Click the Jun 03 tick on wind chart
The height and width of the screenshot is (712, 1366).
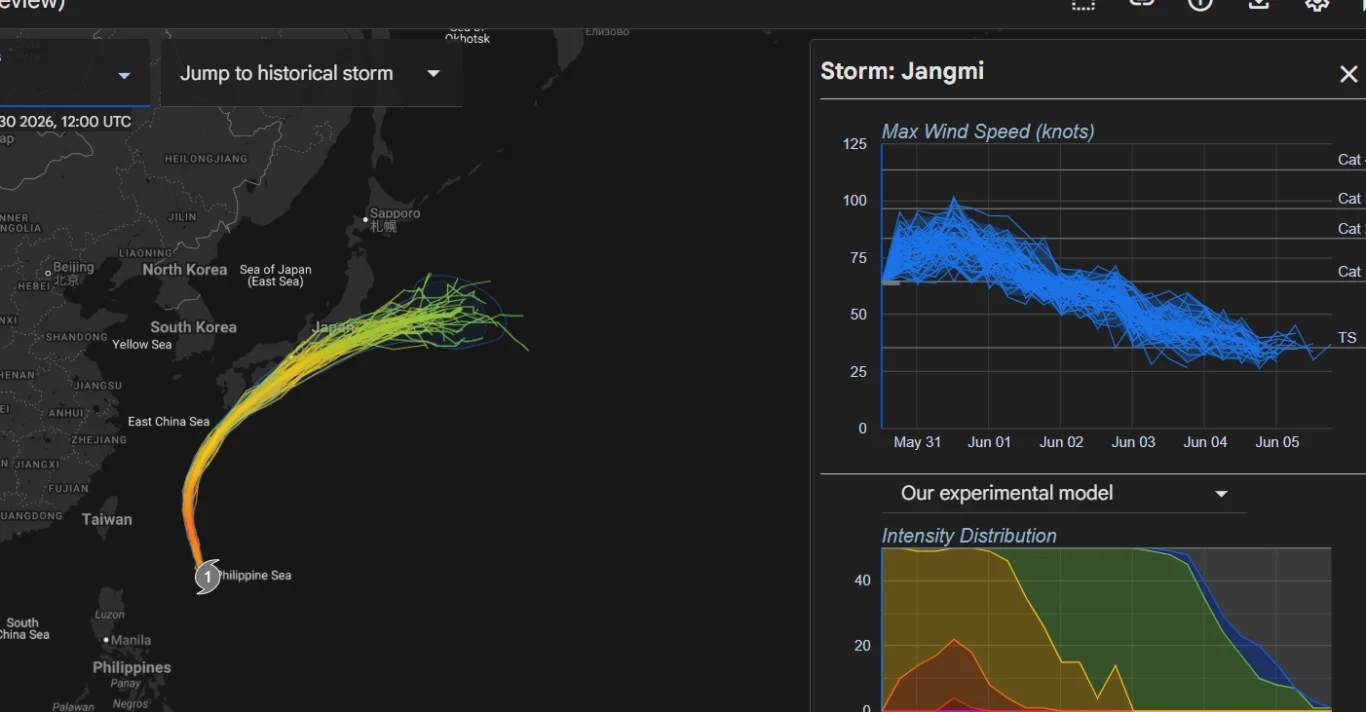[1133, 442]
